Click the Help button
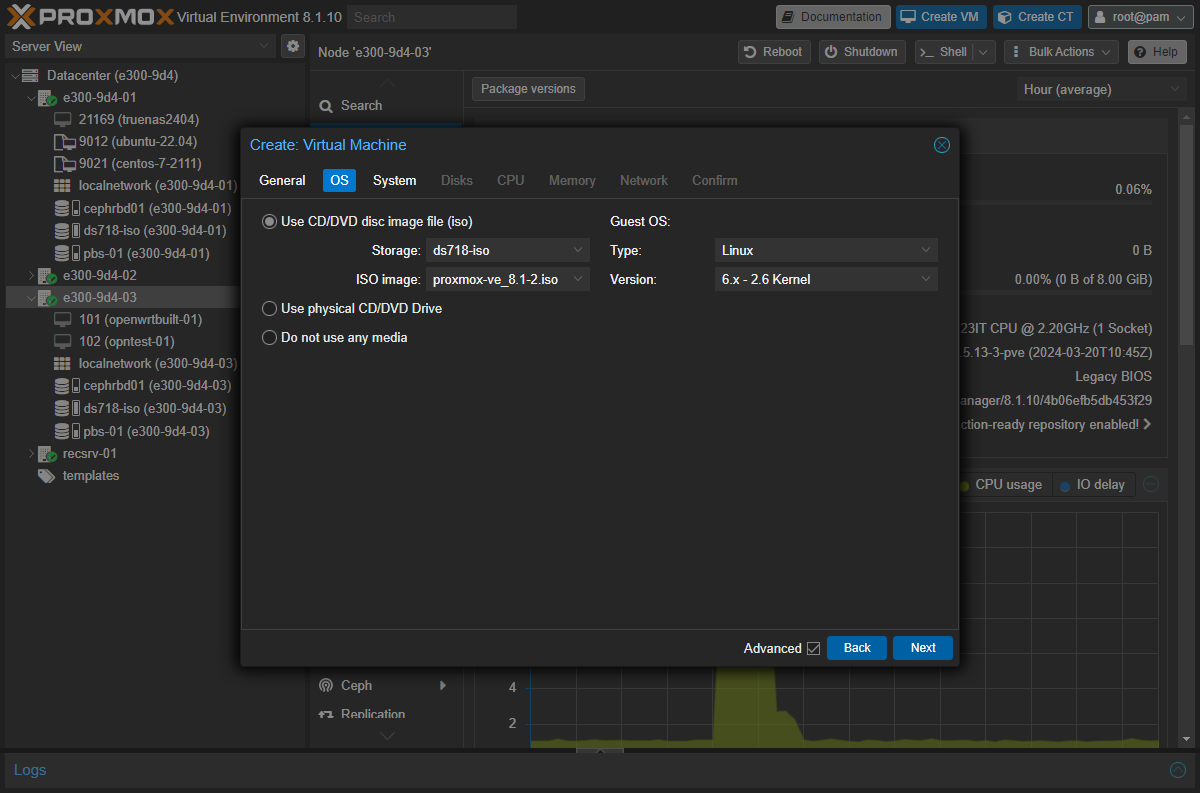This screenshot has width=1200, height=793. (x=1157, y=52)
